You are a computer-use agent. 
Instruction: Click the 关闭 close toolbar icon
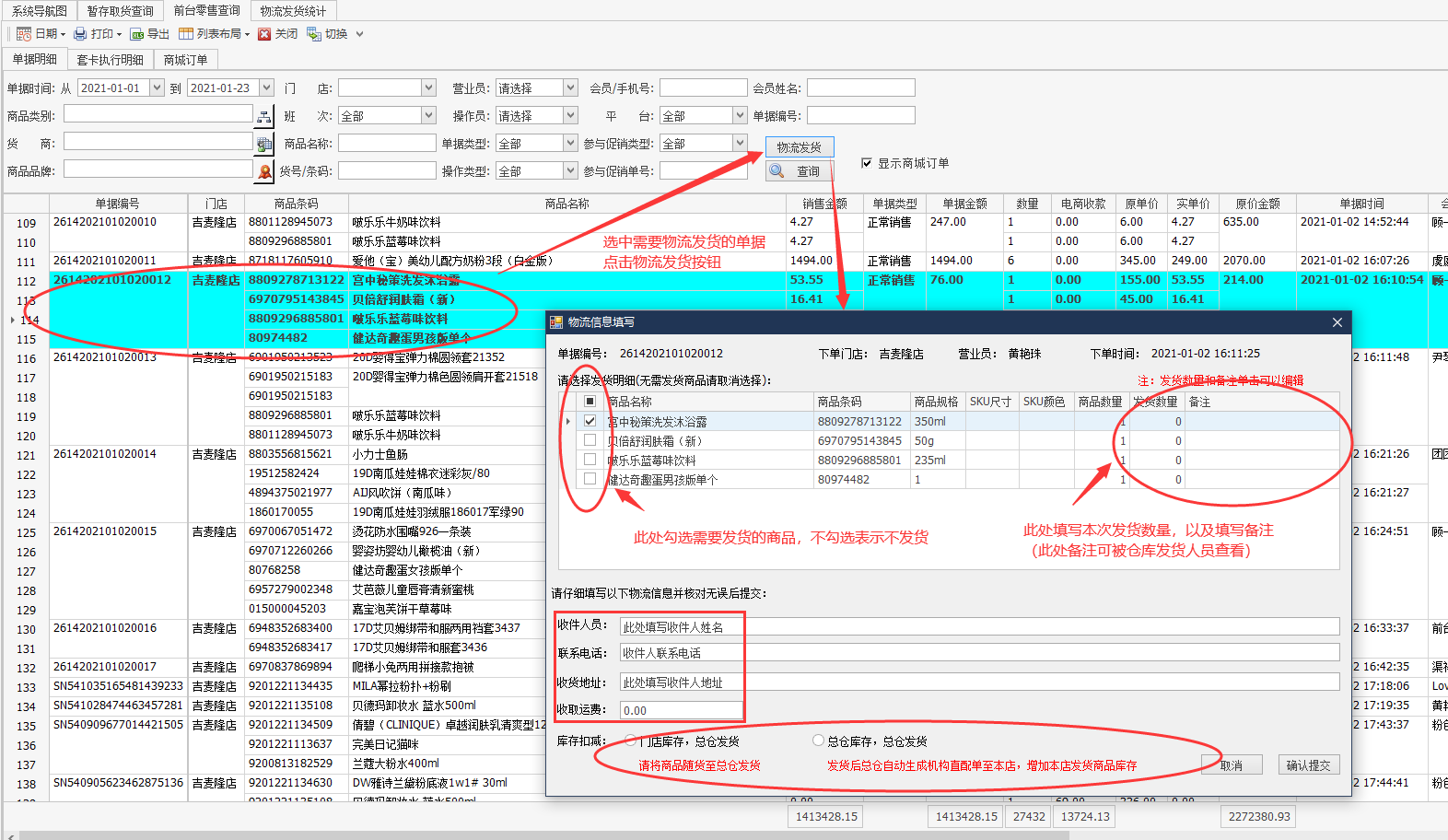point(264,34)
